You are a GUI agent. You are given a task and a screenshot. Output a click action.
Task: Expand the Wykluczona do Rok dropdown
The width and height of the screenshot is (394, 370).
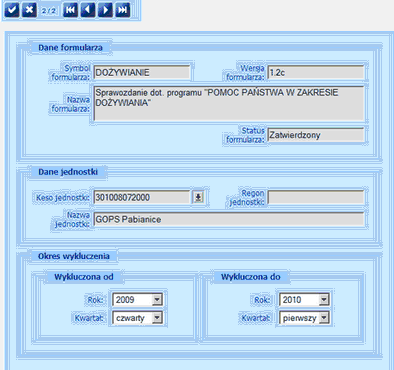[x=324, y=299]
